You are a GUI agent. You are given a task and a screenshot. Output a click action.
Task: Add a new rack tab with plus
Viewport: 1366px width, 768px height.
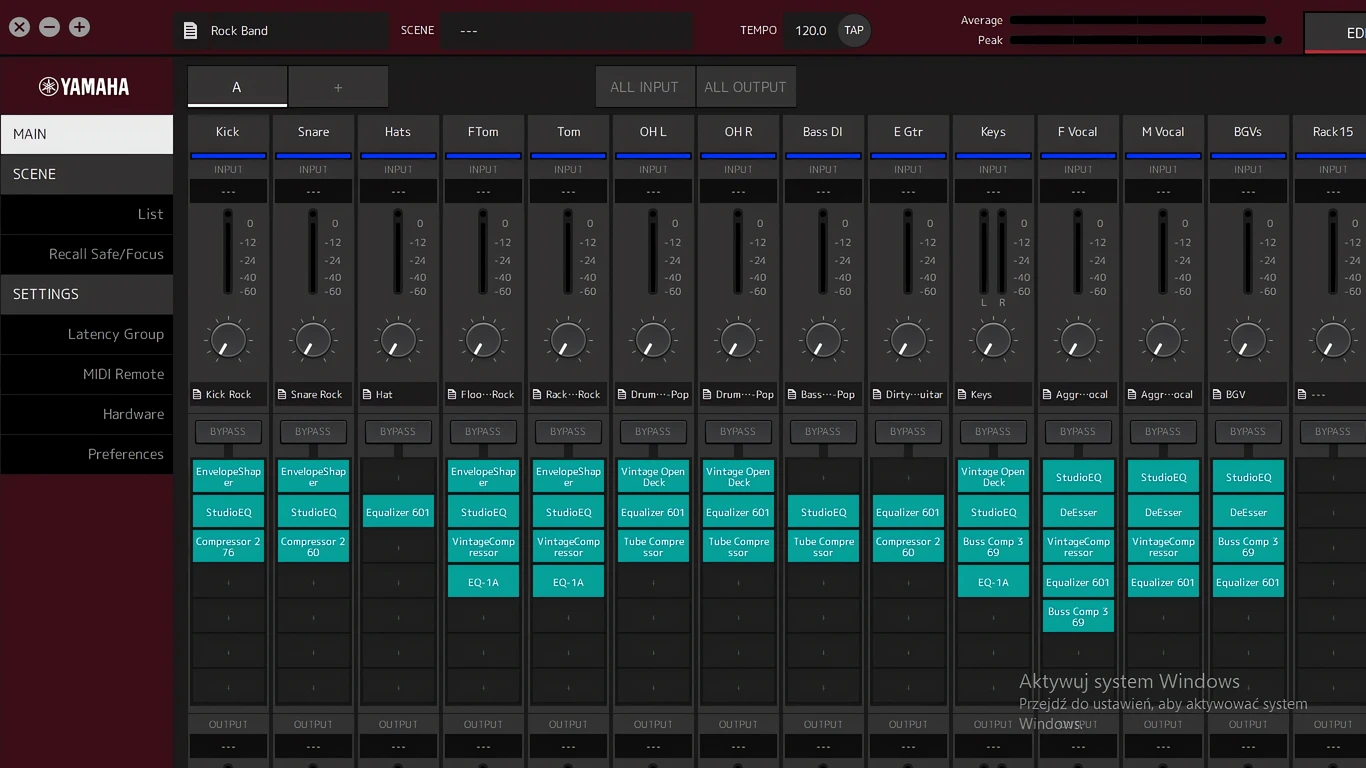[x=338, y=87]
